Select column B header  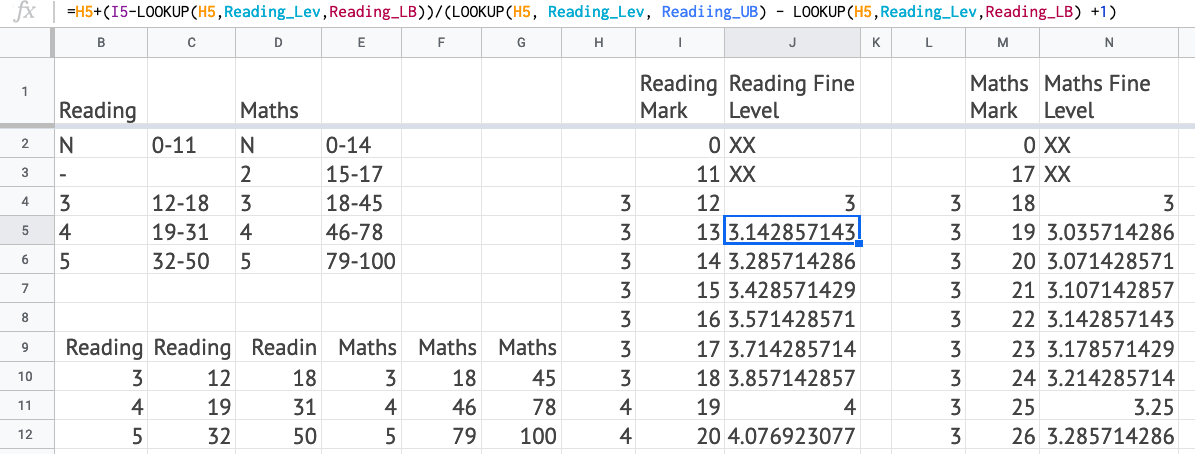pos(101,43)
